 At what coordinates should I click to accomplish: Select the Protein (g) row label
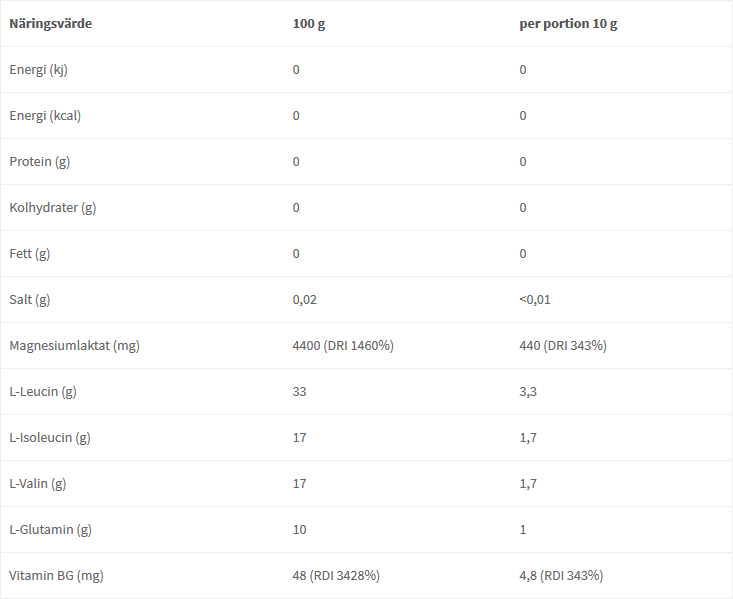[x=40, y=162]
